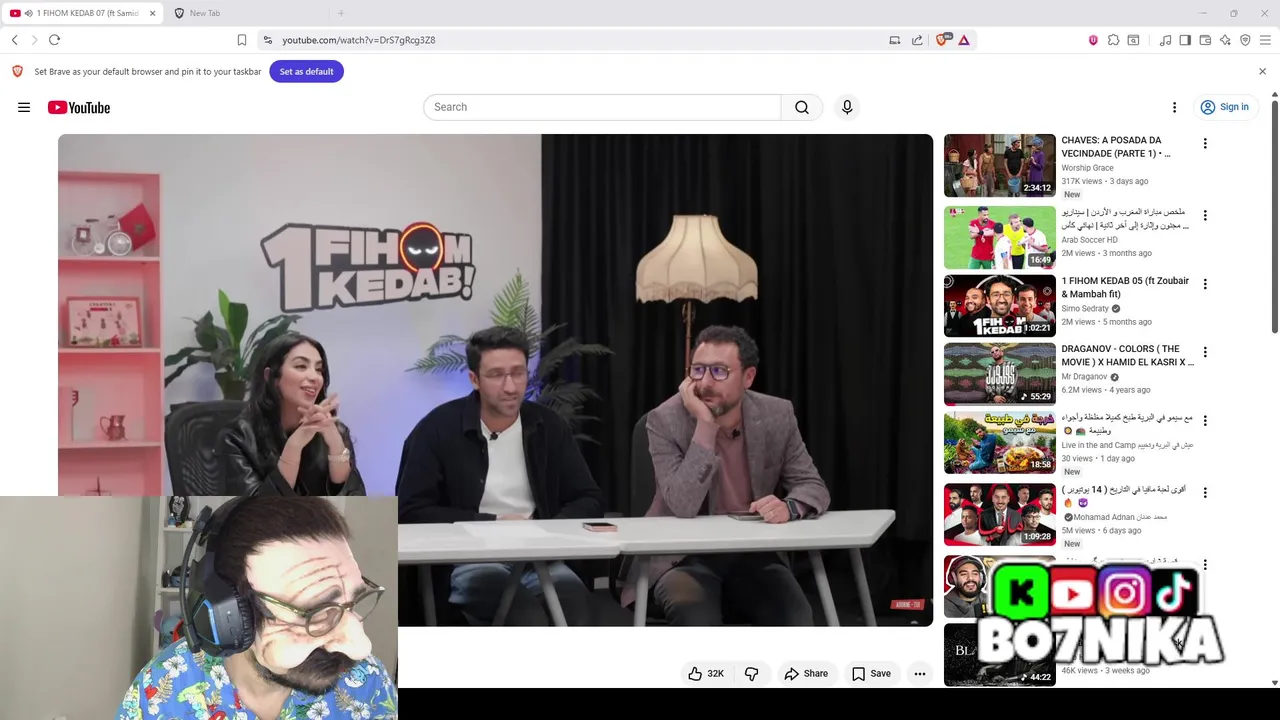Viewport: 1280px width, 720px height.
Task: Like the video with 32K thumbs up
Action: click(705, 674)
